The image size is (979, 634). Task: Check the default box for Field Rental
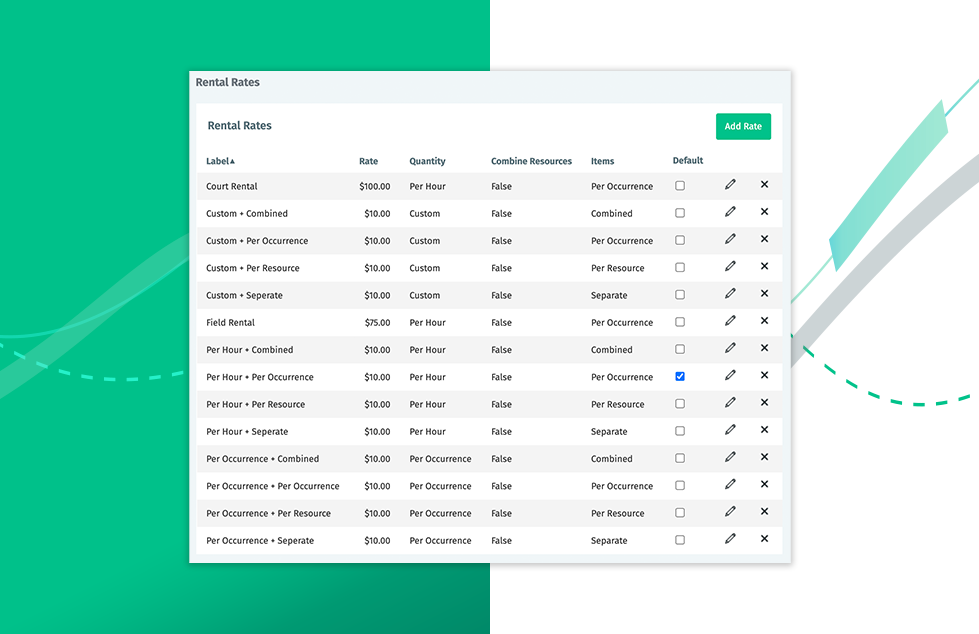point(680,322)
